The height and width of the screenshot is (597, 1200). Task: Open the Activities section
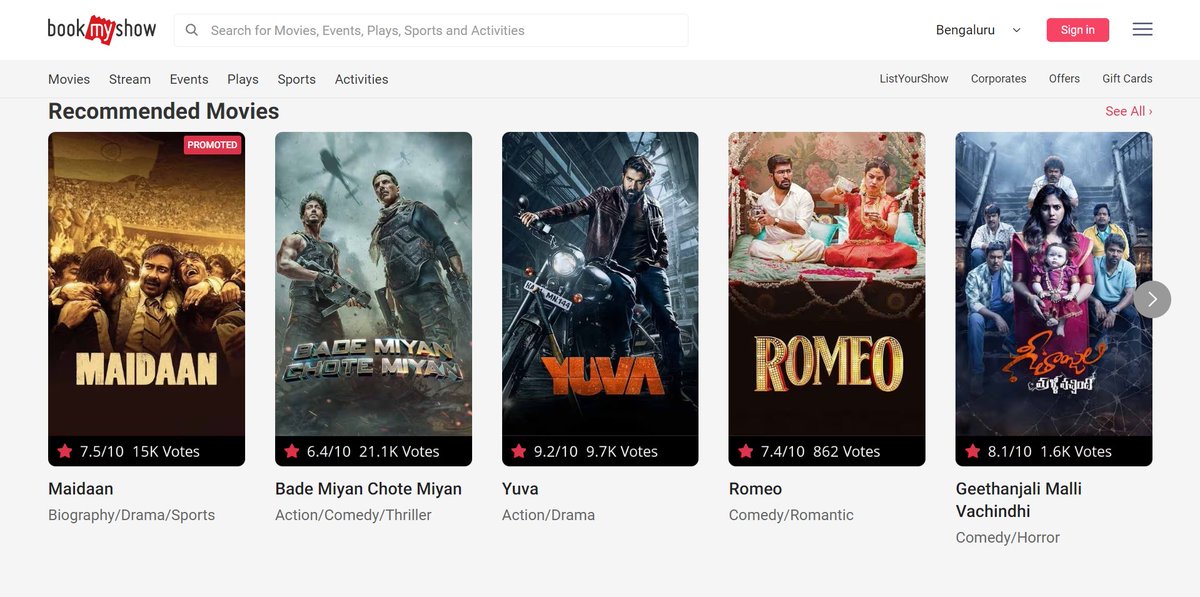coord(361,79)
